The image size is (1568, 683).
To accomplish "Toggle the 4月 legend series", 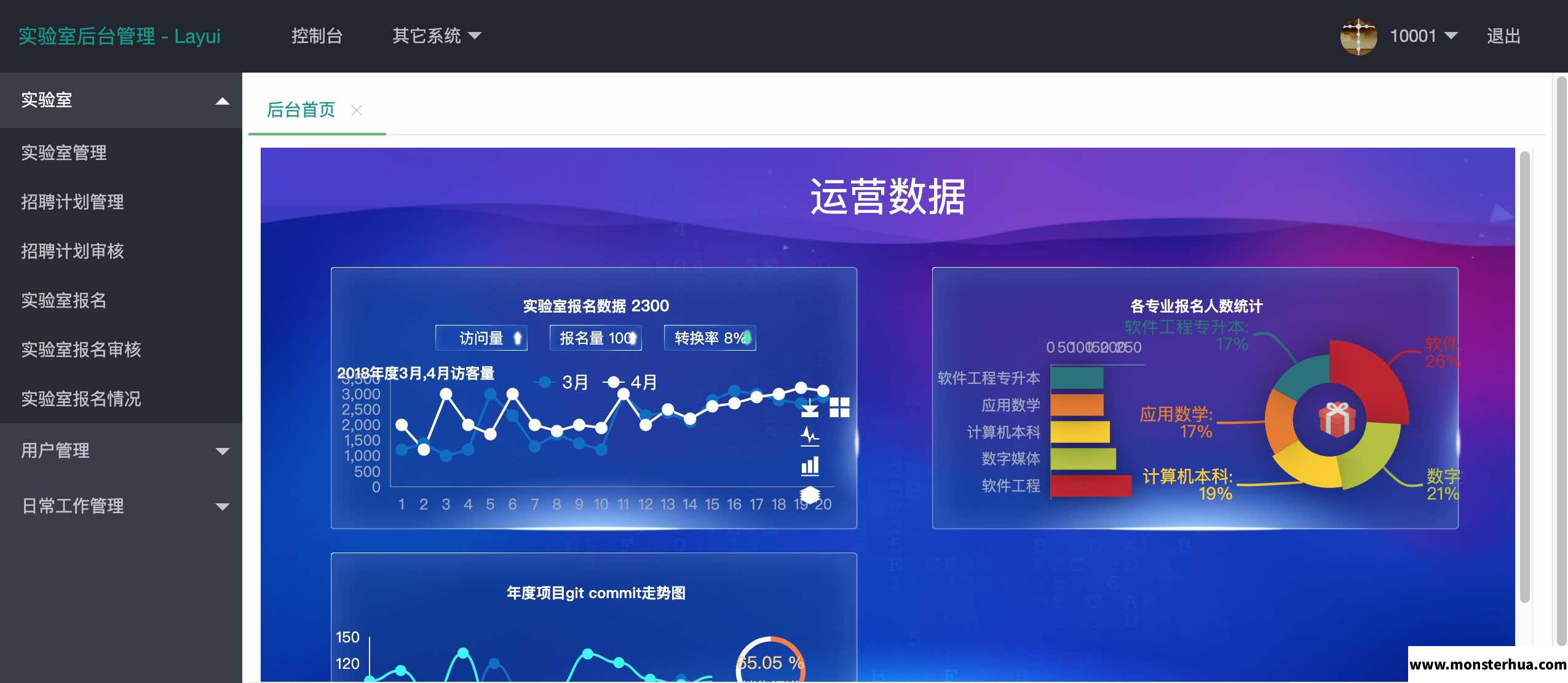I will (x=631, y=382).
